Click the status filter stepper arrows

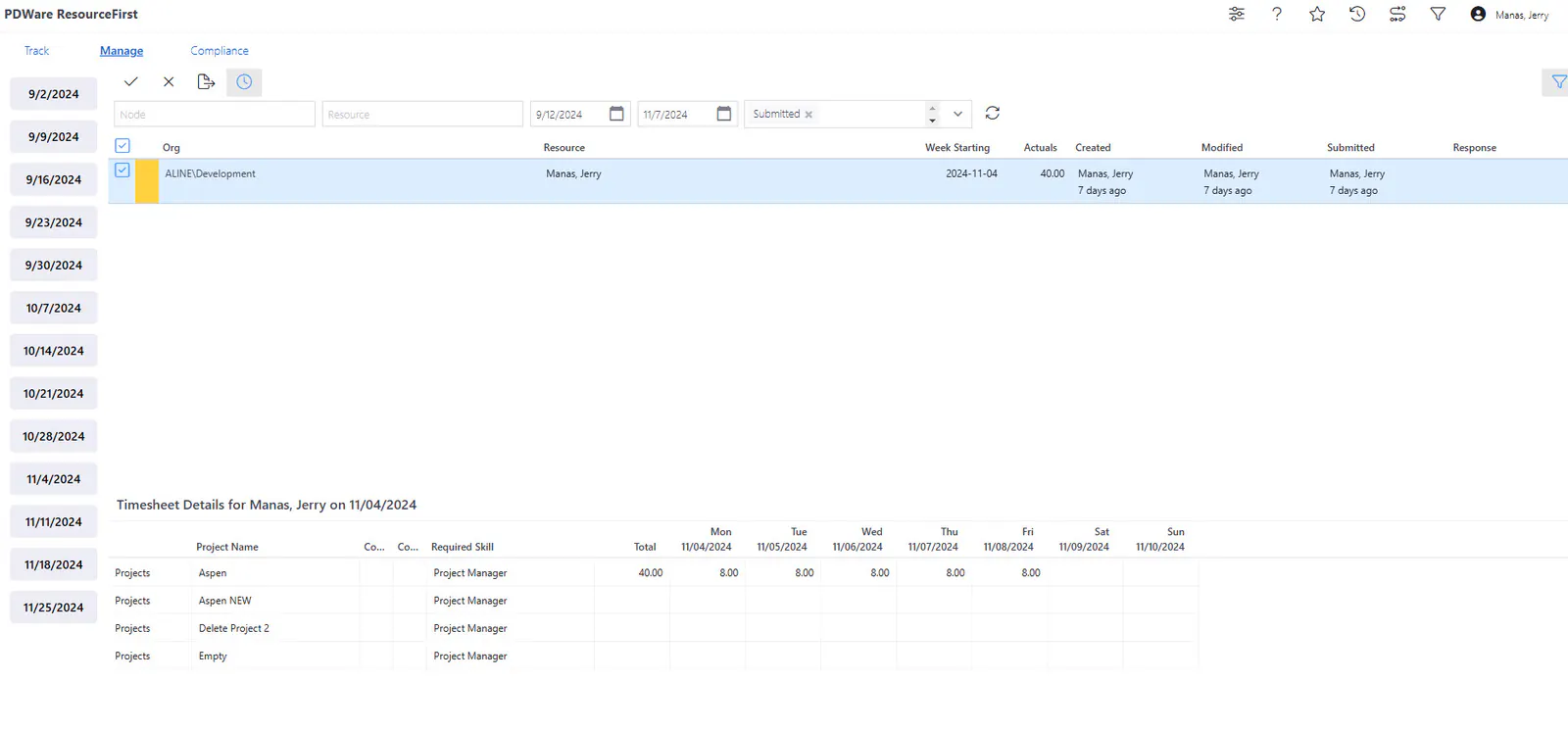[932, 114]
